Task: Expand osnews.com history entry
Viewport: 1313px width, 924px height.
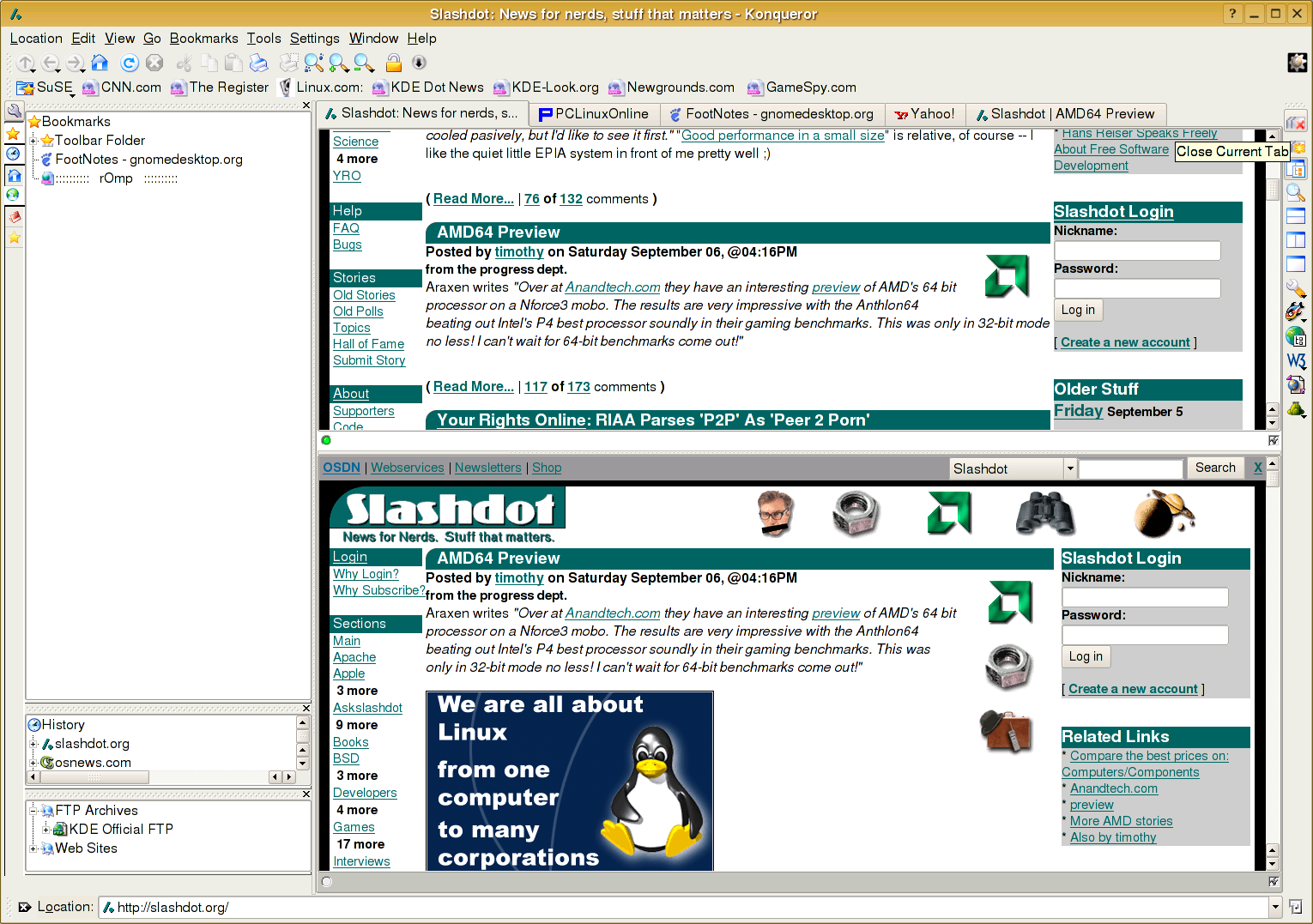Action: click(x=33, y=763)
